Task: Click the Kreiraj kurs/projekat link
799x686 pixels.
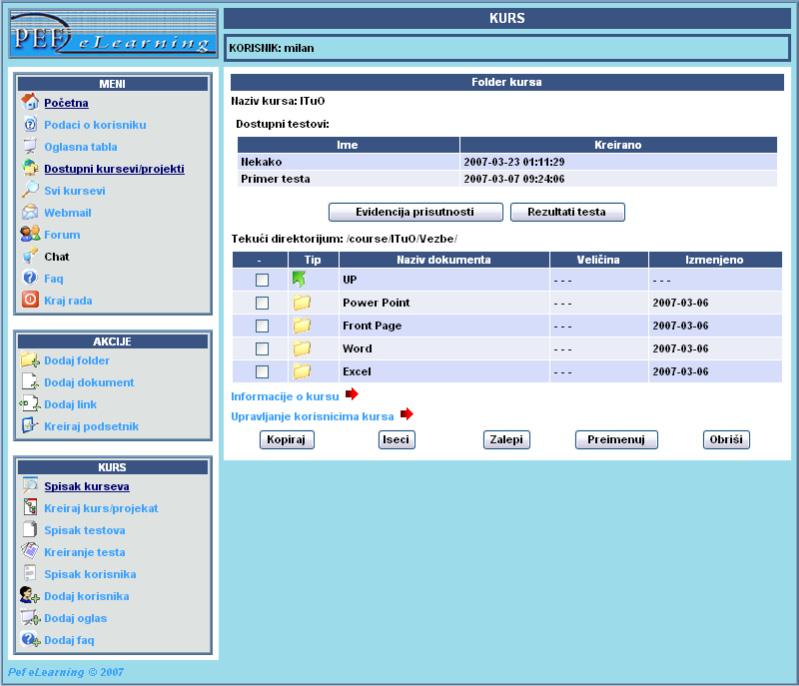Action: [101, 508]
